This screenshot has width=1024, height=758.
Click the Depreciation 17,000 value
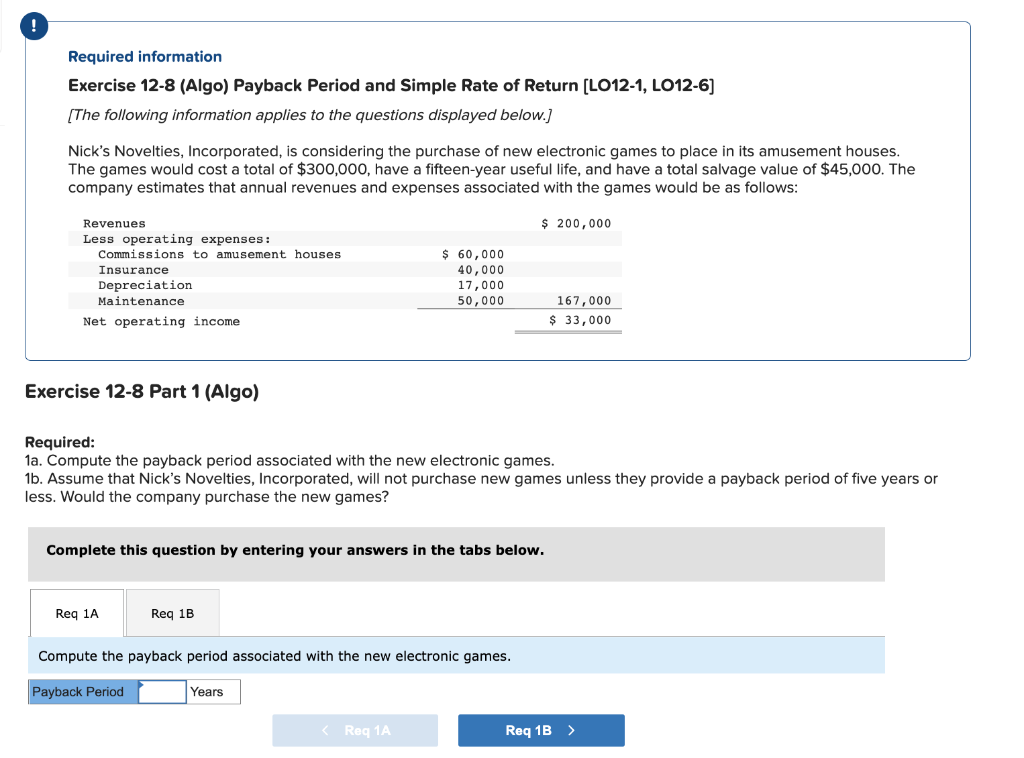pos(481,285)
